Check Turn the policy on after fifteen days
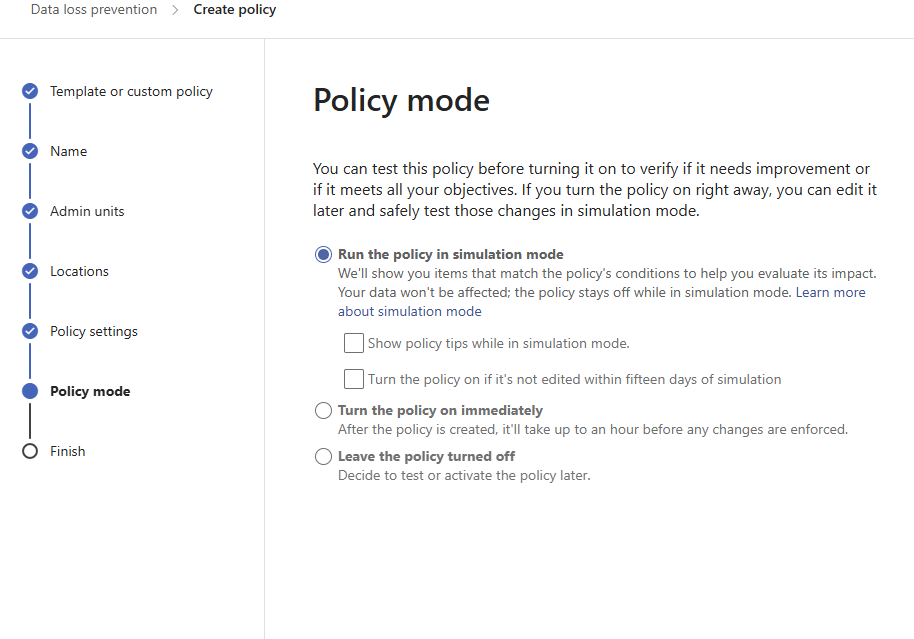Screen dimensions: 914x639 [x=354, y=379]
